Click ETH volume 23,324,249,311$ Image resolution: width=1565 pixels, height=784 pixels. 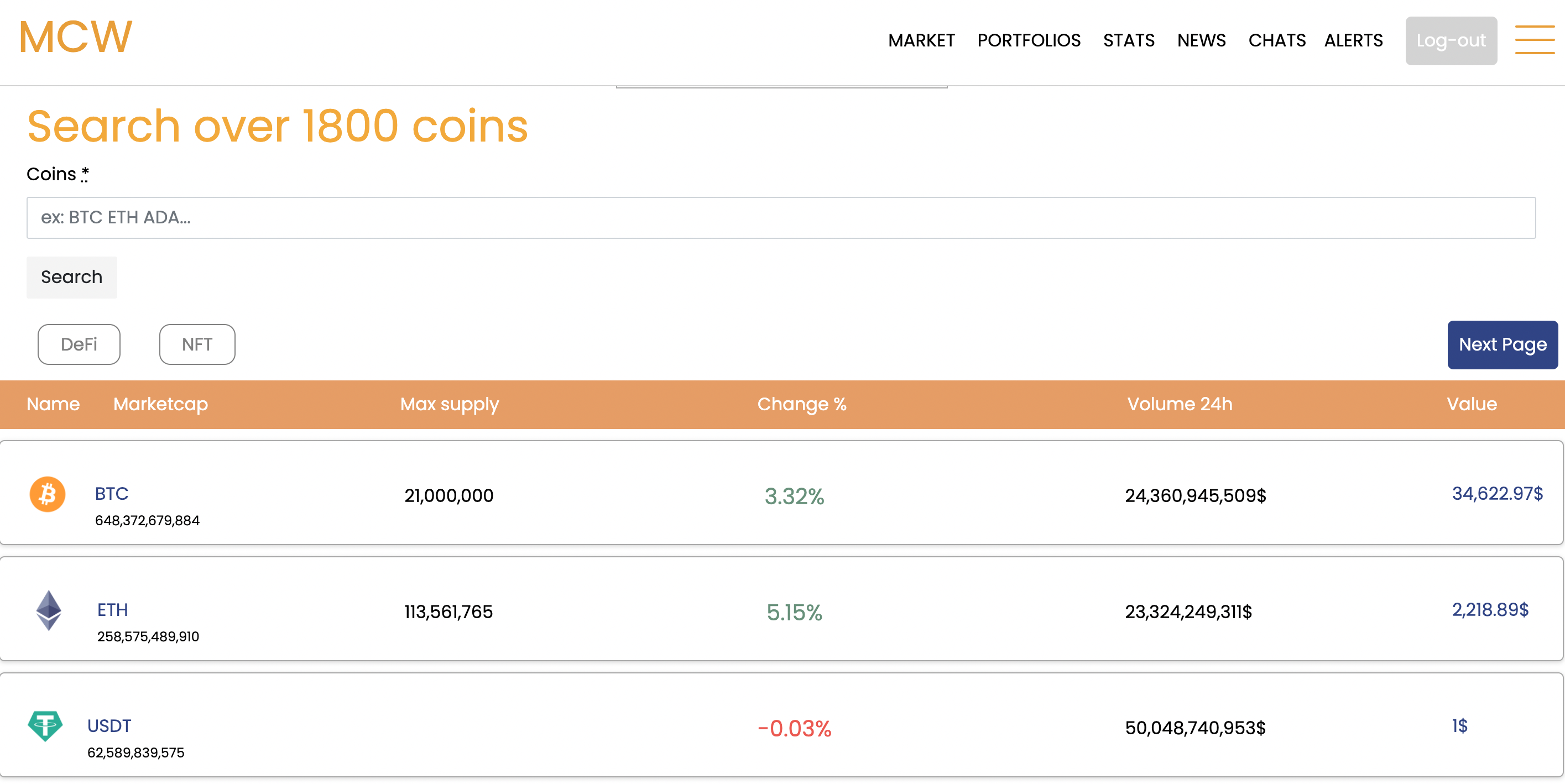[x=1188, y=611]
